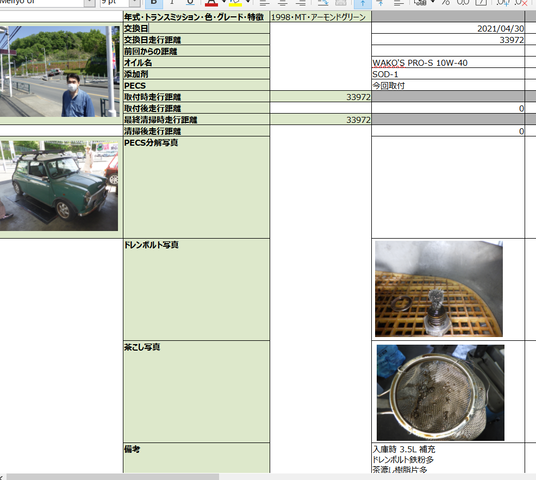The height and width of the screenshot is (480, 536).
Task: Click the align top button
Action: [363, 3]
